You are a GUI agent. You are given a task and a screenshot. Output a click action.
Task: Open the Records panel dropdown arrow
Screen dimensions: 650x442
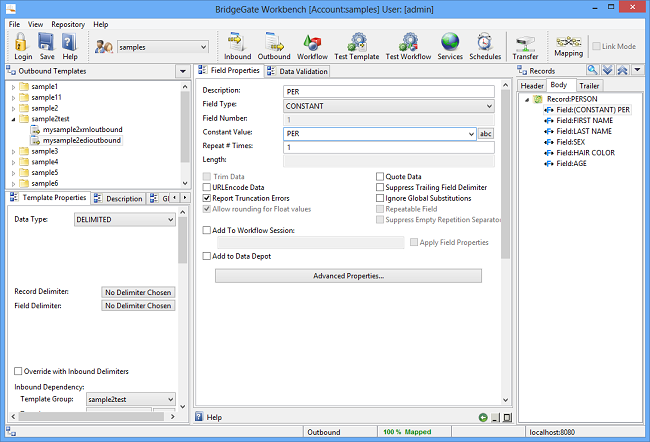tap(638, 70)
